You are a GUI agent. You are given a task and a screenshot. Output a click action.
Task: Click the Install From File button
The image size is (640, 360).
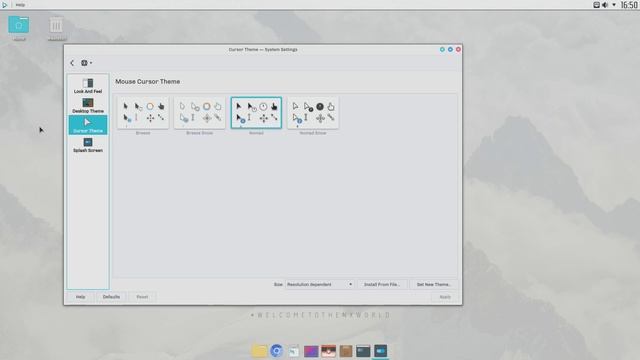pyautogui.click(x=382, y=284)
